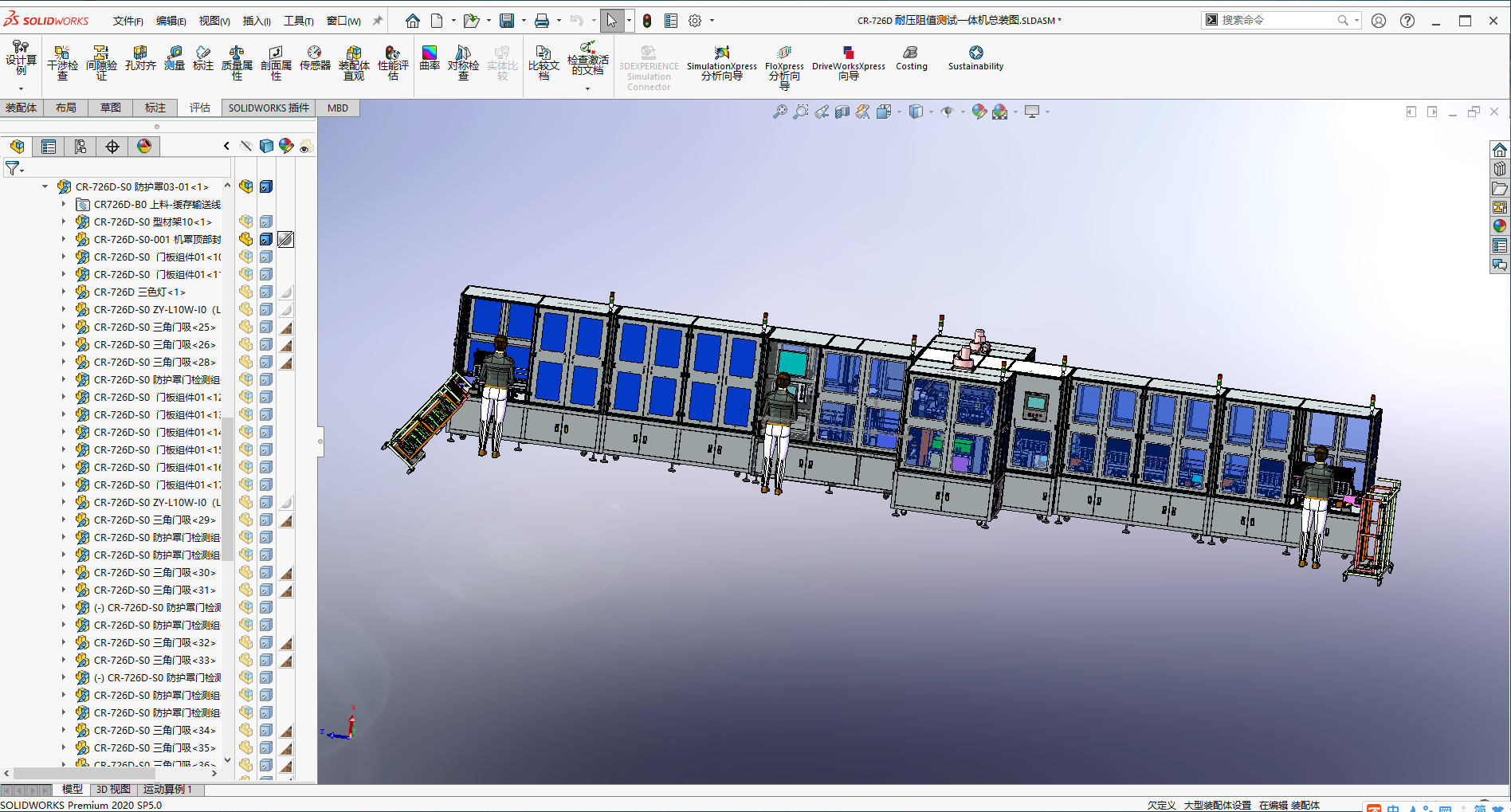Image resolution: width=1511 pixels, height=812 pixels.
Task: Toggle display mode for CR-726D-S0 三角门吸<26>
Action: [266, 344]
